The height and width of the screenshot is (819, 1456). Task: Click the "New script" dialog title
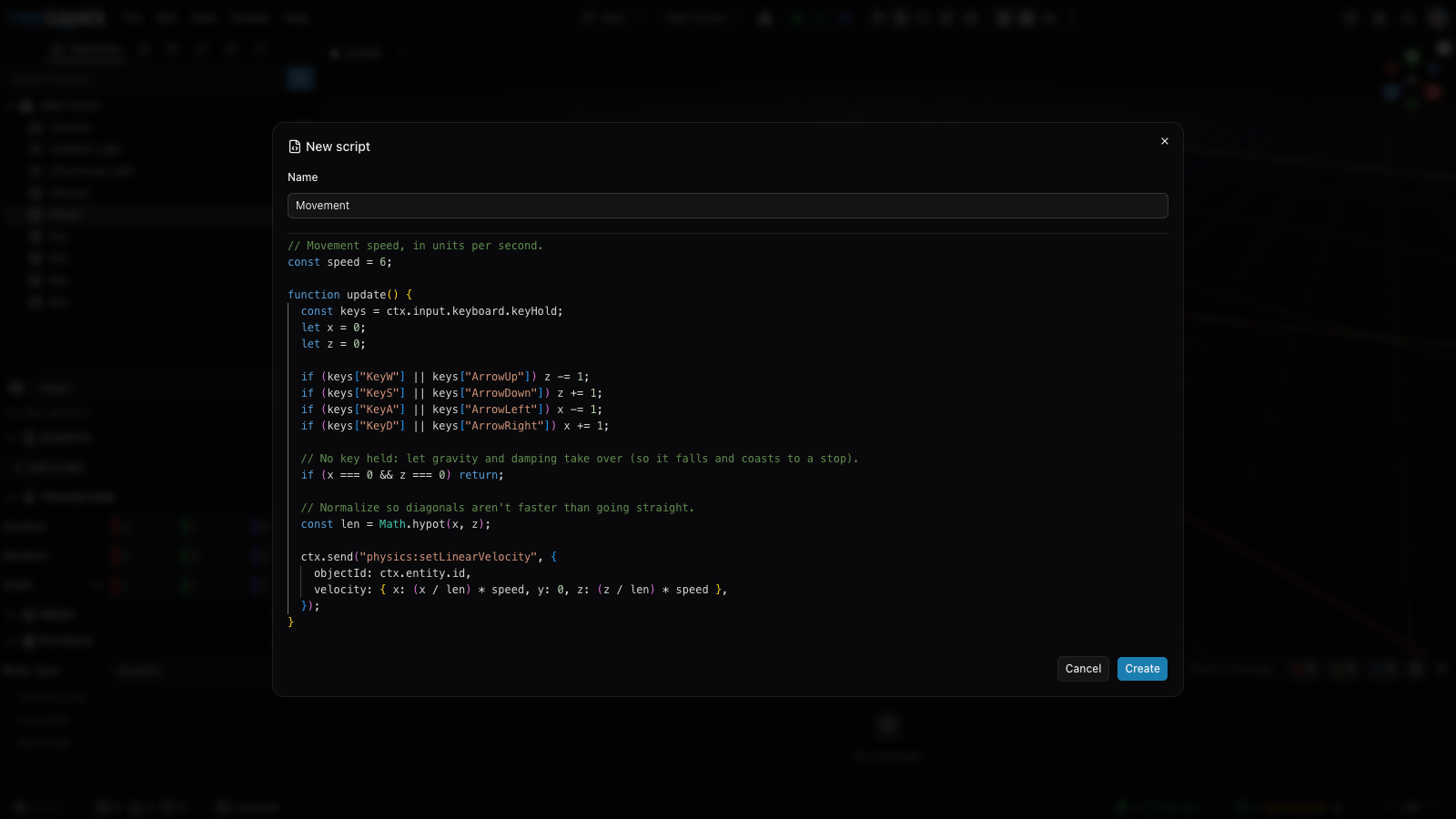pyautogui.click(x=338, y=147)
